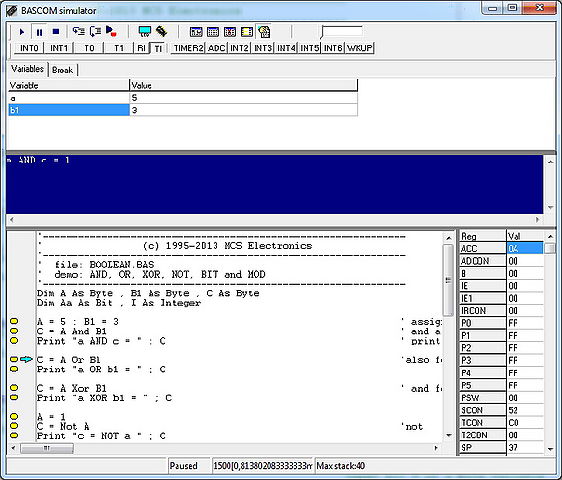
Task: Switch to the Break tab
Action: coord(62,70)
